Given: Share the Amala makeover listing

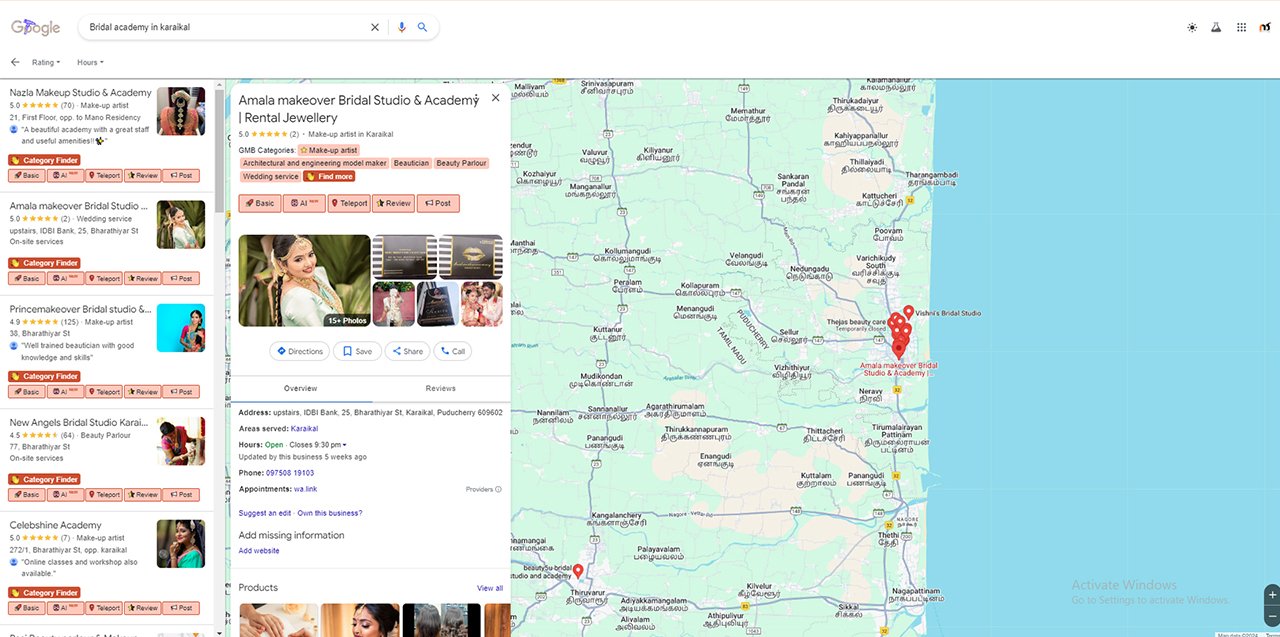Looking at the screenshot, I should tap(407, 351).
